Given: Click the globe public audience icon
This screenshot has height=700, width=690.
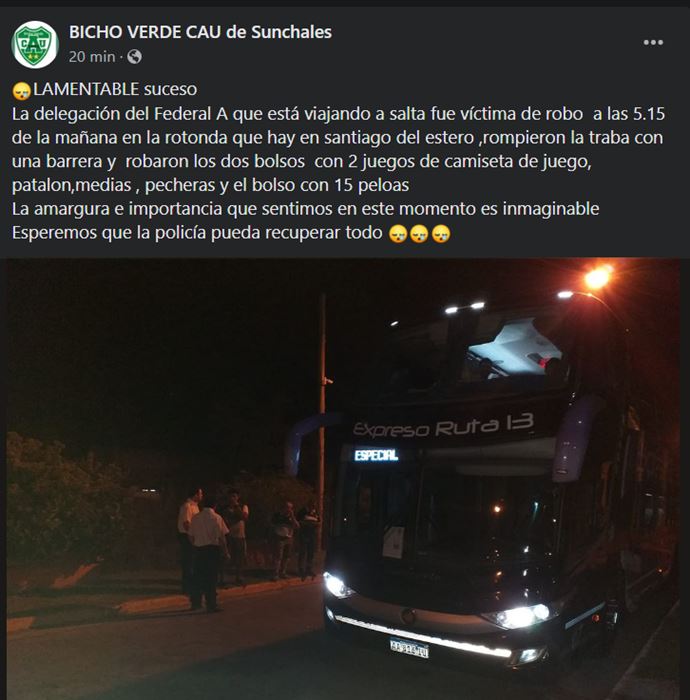Looking at the screenshot, I should [134, 57].
